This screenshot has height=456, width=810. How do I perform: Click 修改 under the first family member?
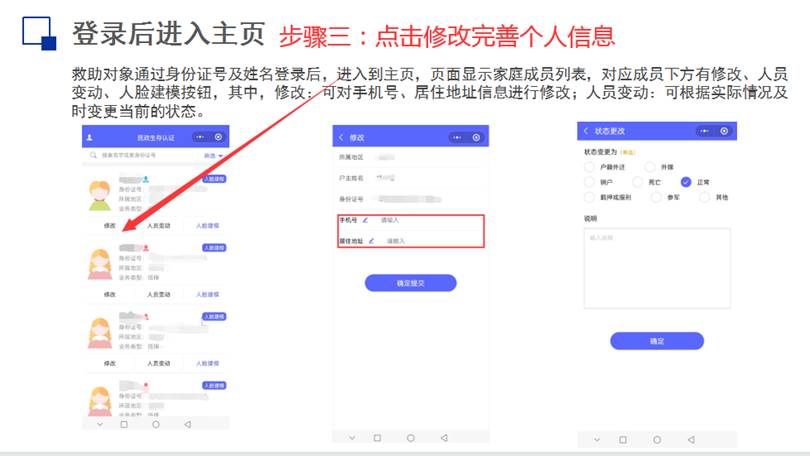[110, 226]
